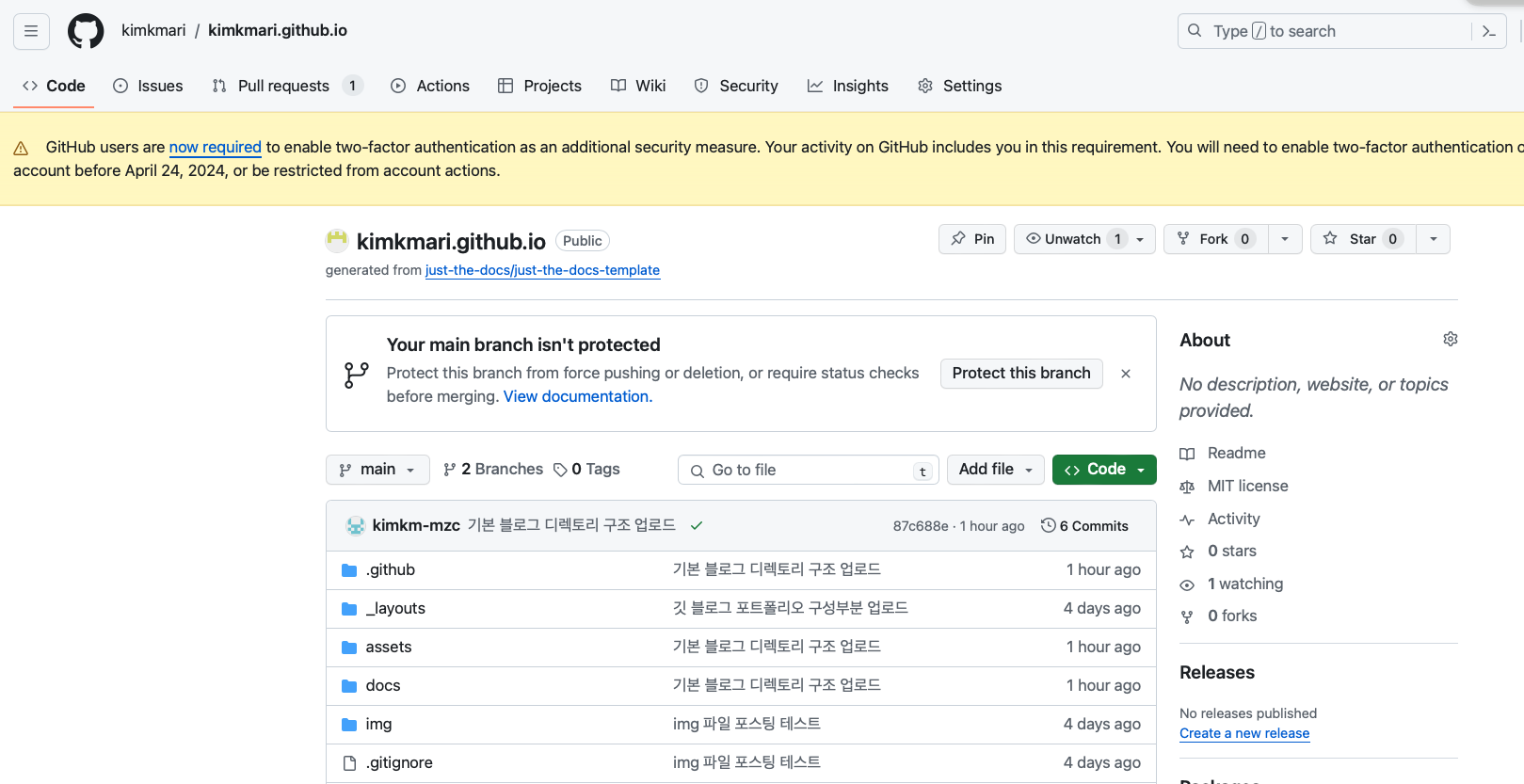Open the just-the-docs template link
The width and height of the screenshot is (1524, 784).
(x=542, y=271)
